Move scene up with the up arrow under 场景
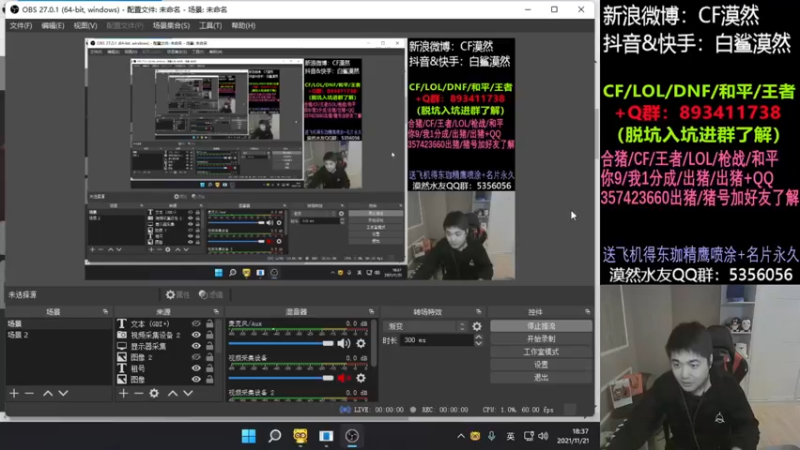The height and width of the screenshot is (450, 800). (x=47, y=393)
